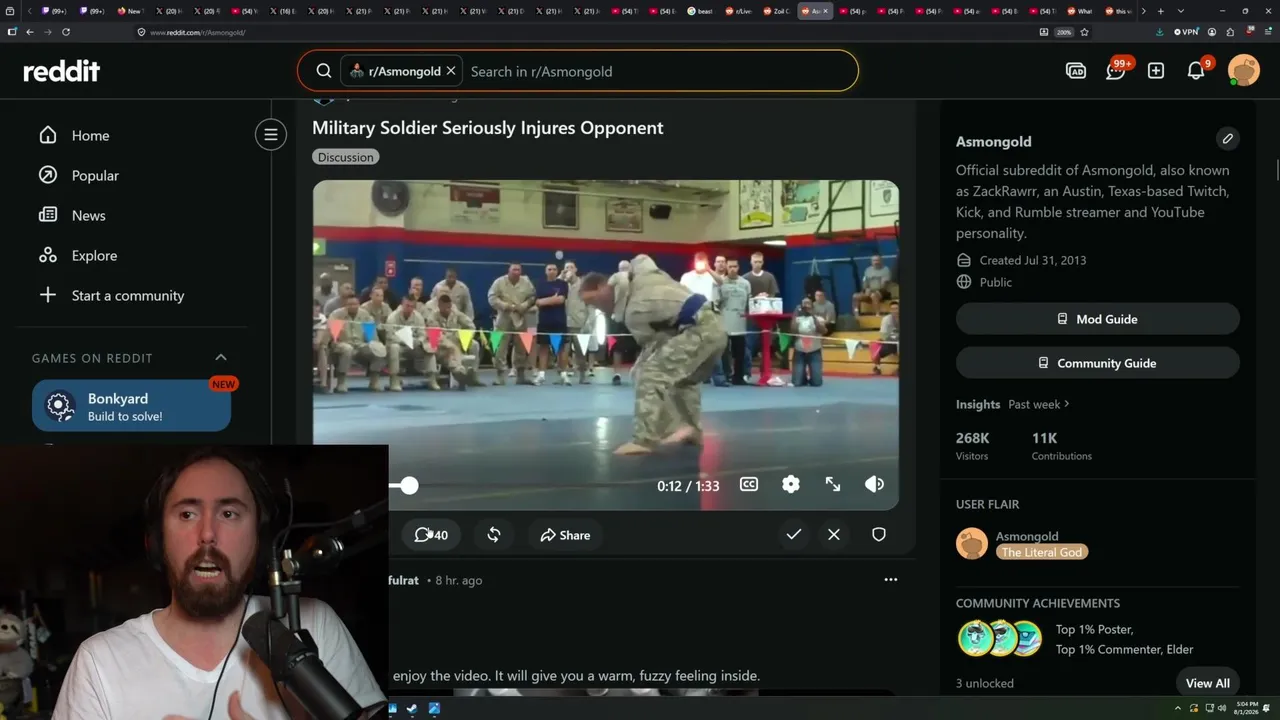This screenshot has width=1280, height=720.
Task: Open the taskbar volume control
Action: [1223, 709]
